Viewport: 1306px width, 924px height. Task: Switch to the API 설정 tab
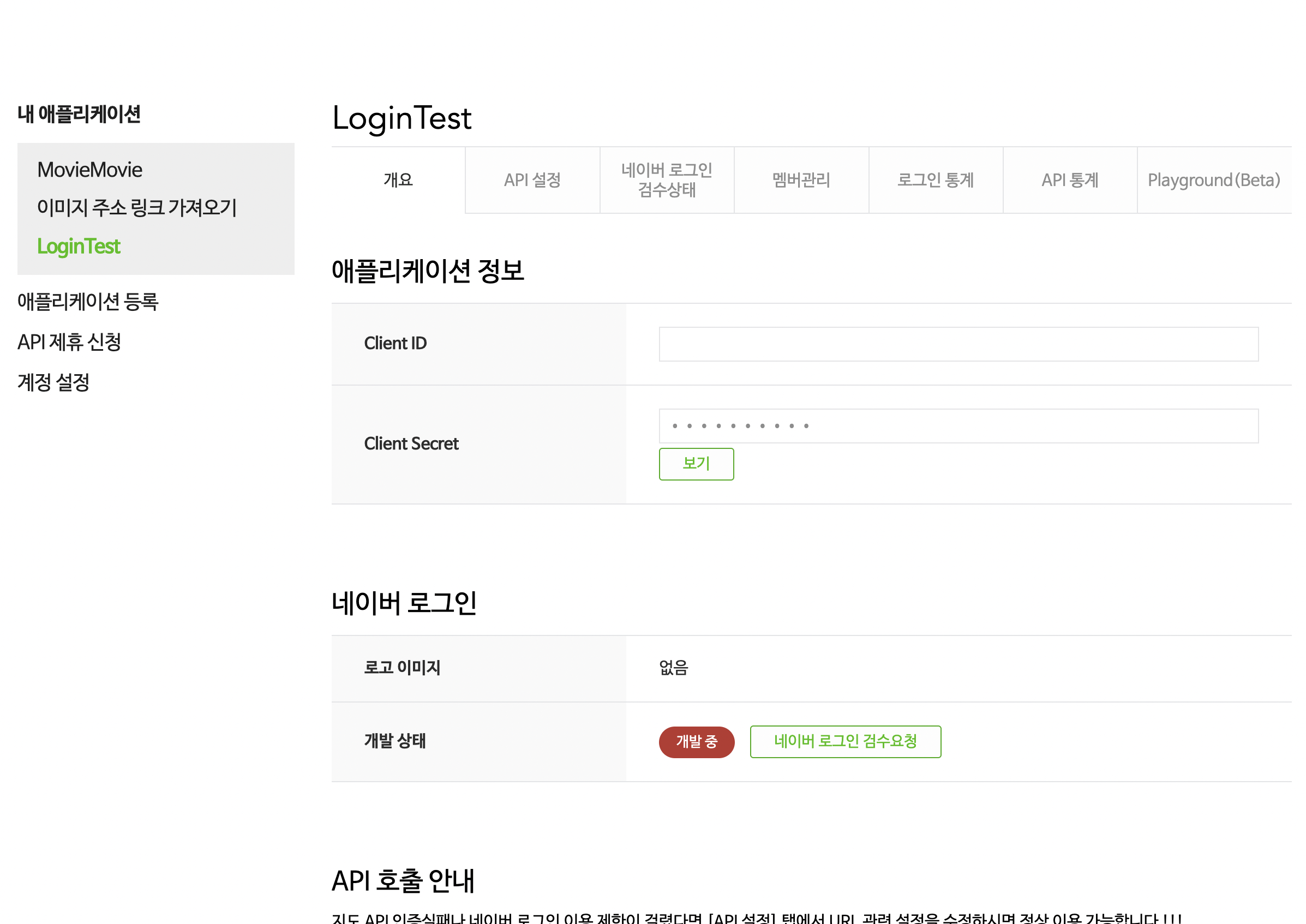[531, 181]
